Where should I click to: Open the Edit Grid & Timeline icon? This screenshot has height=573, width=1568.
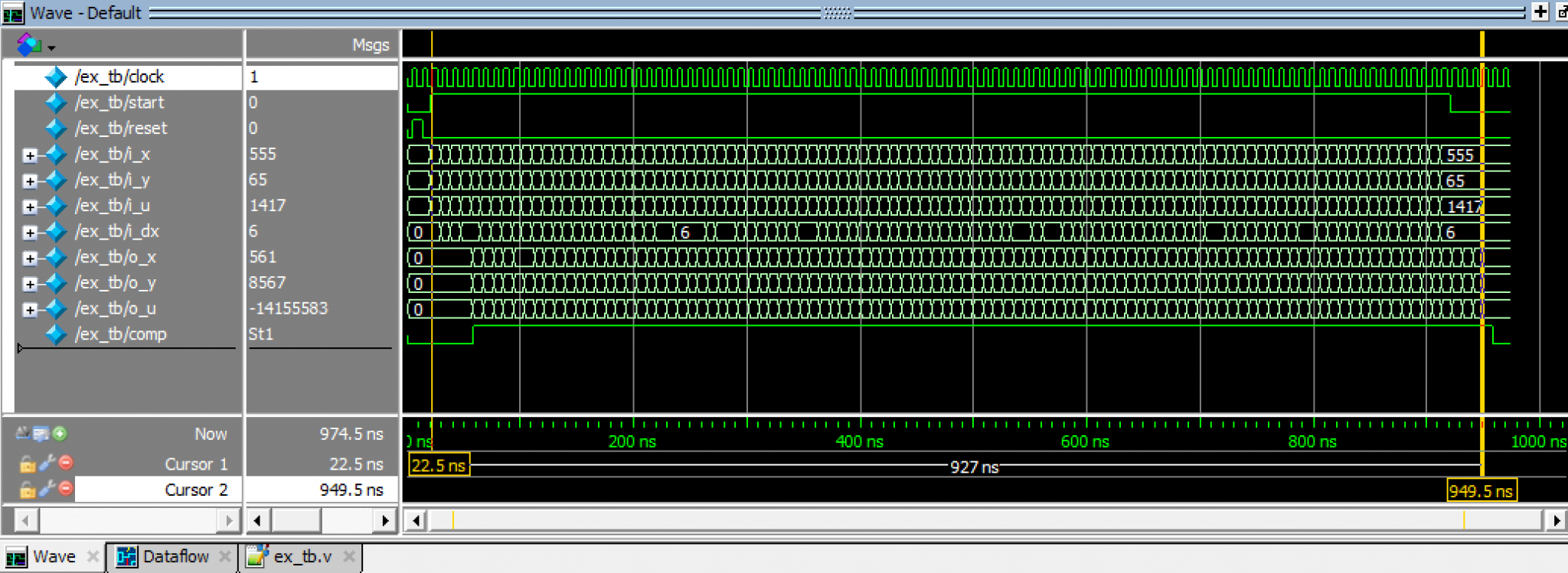[x=41, y=434]
